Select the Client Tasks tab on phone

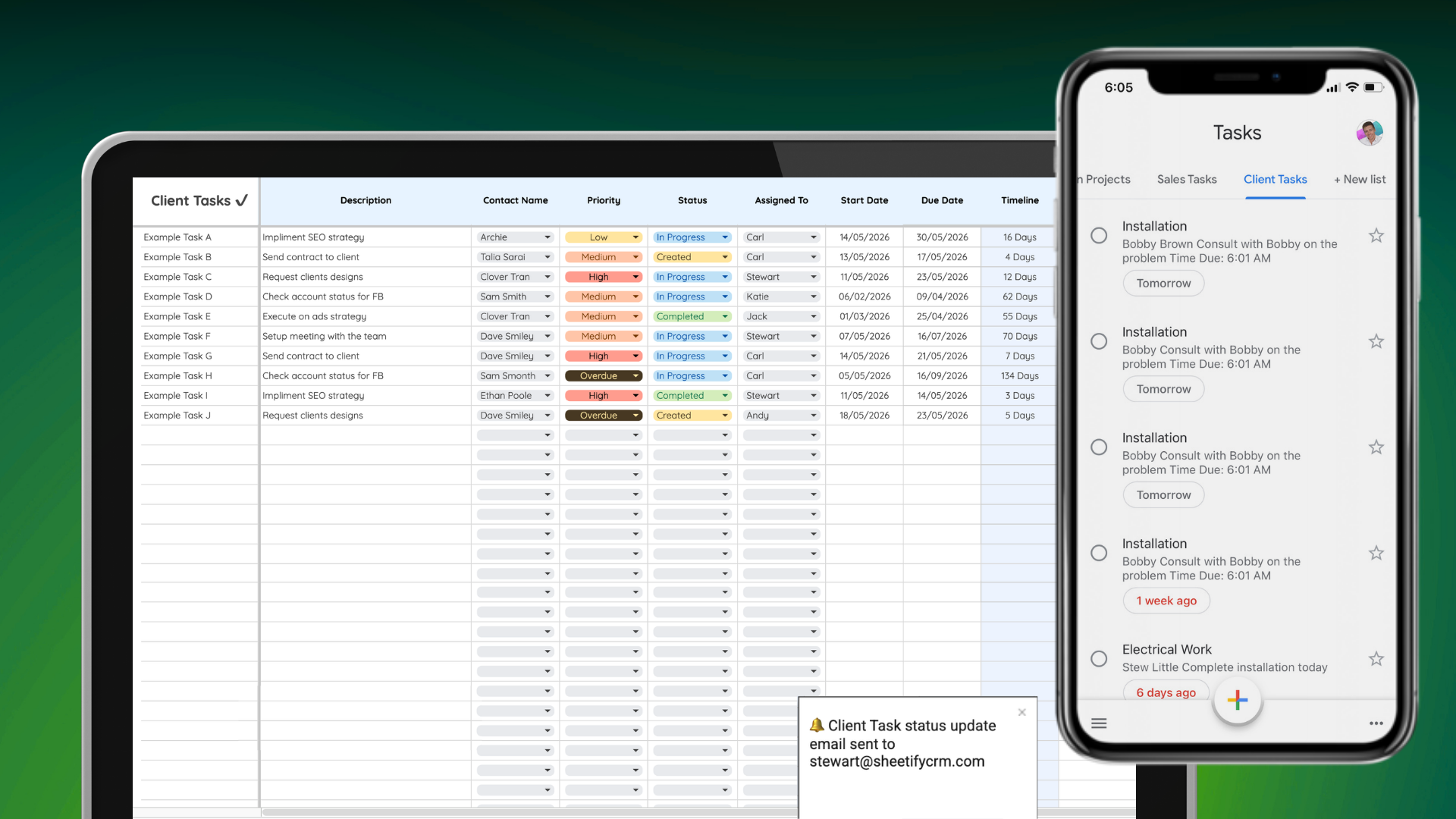(1275, 180)
